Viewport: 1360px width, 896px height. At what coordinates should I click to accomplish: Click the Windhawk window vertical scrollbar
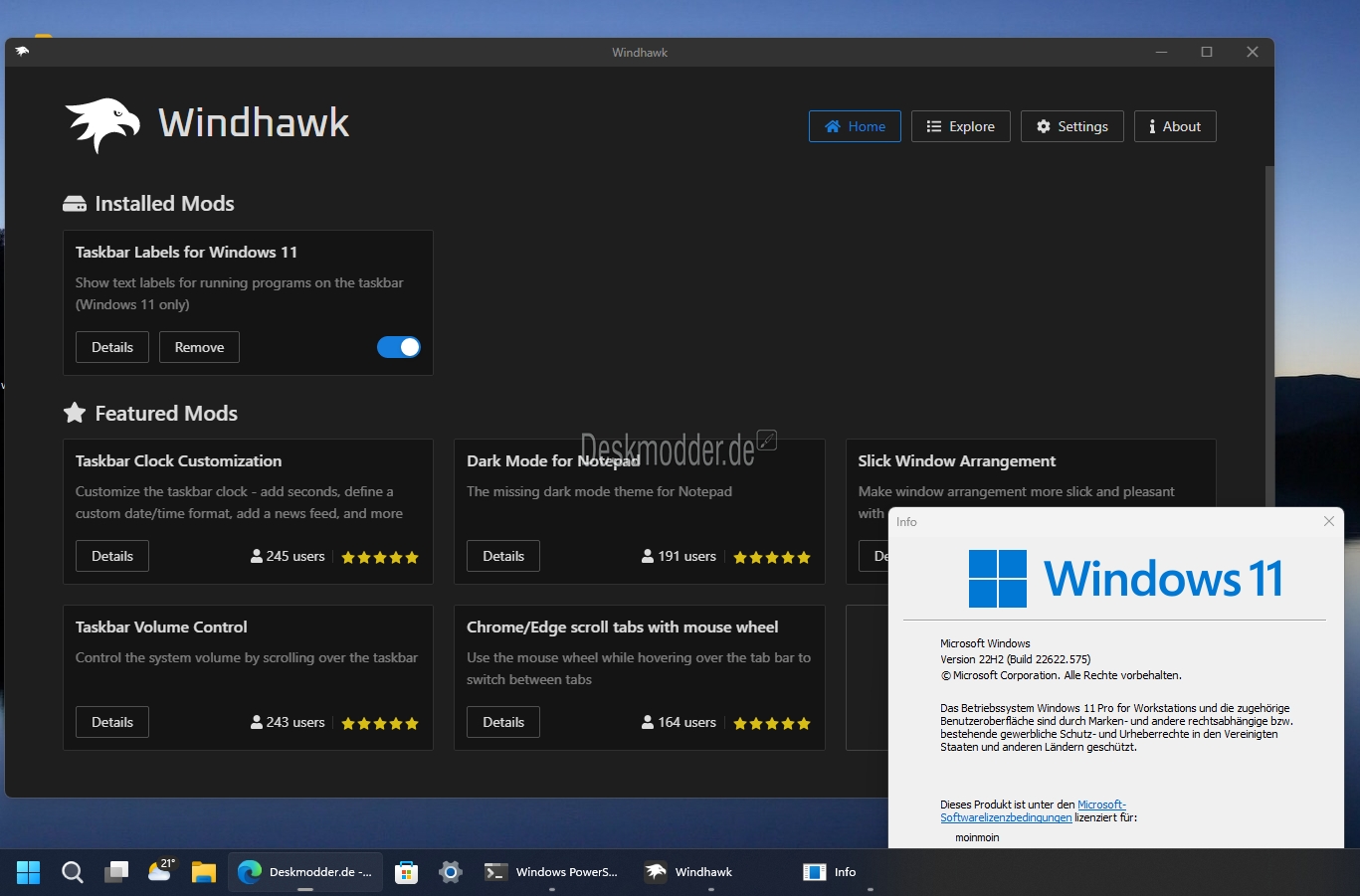click(1268, 338)
